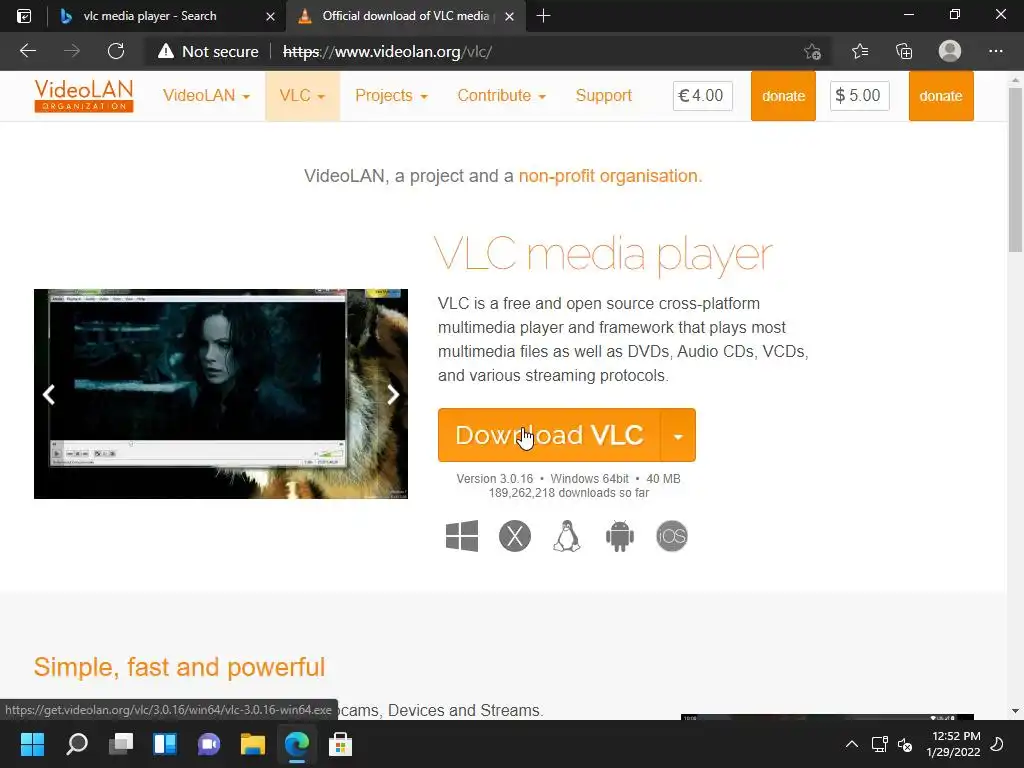Show hidden tray icons chevron
The height and width of the screenshot is (768, 1024).
[852, 744]
